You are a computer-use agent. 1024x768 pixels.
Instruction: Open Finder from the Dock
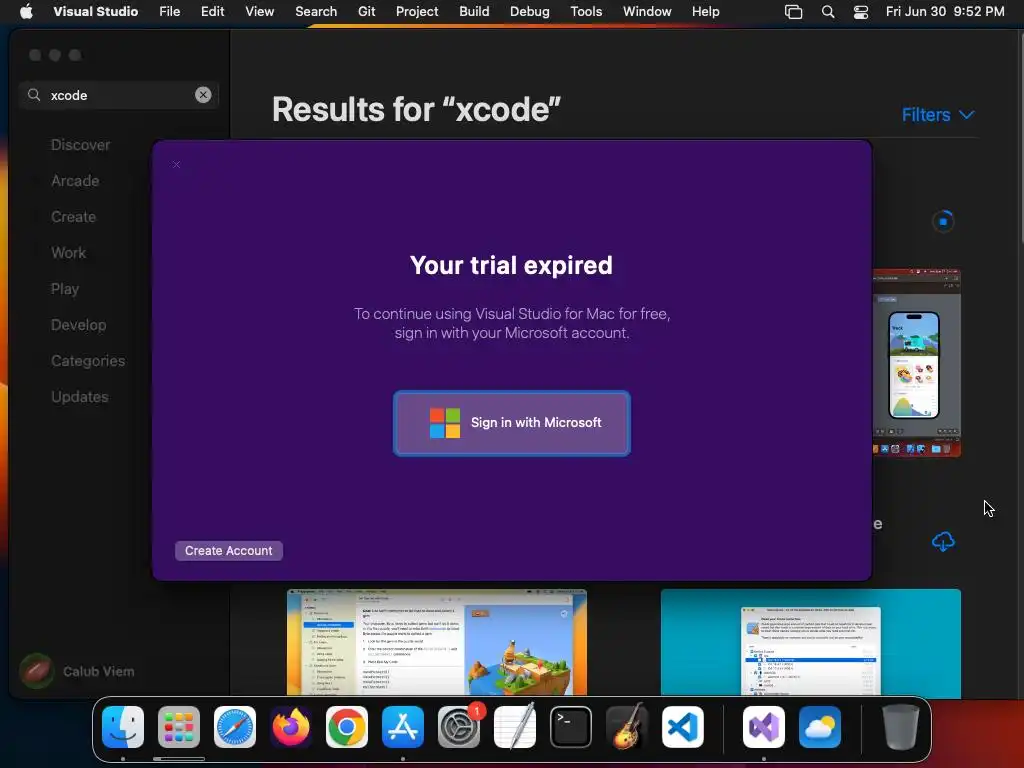pos(123,727)
